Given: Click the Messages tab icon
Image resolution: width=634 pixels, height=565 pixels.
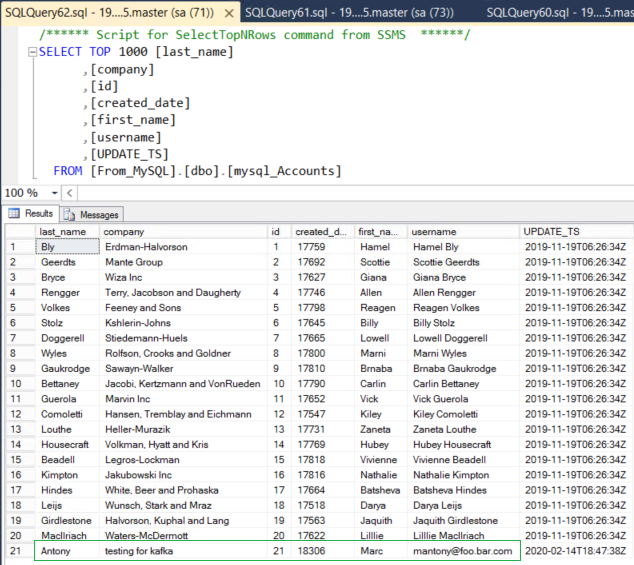Looking at the screenshot, I should pyautogui.click(x=69, y=214).
